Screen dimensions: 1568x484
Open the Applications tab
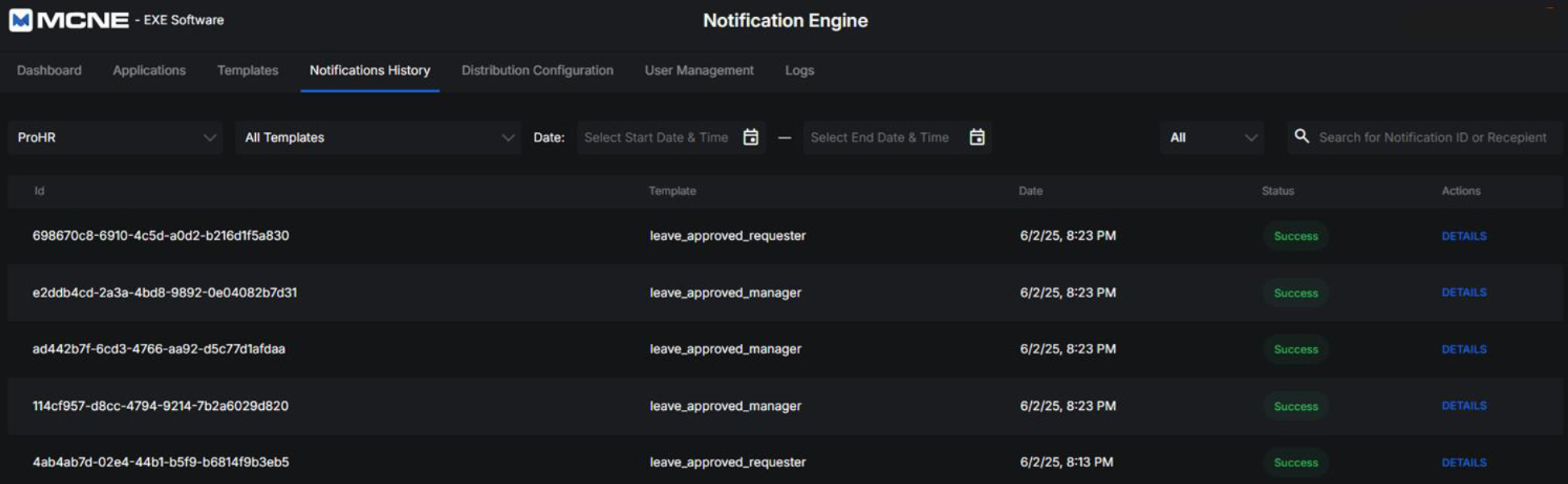[149, 71]
